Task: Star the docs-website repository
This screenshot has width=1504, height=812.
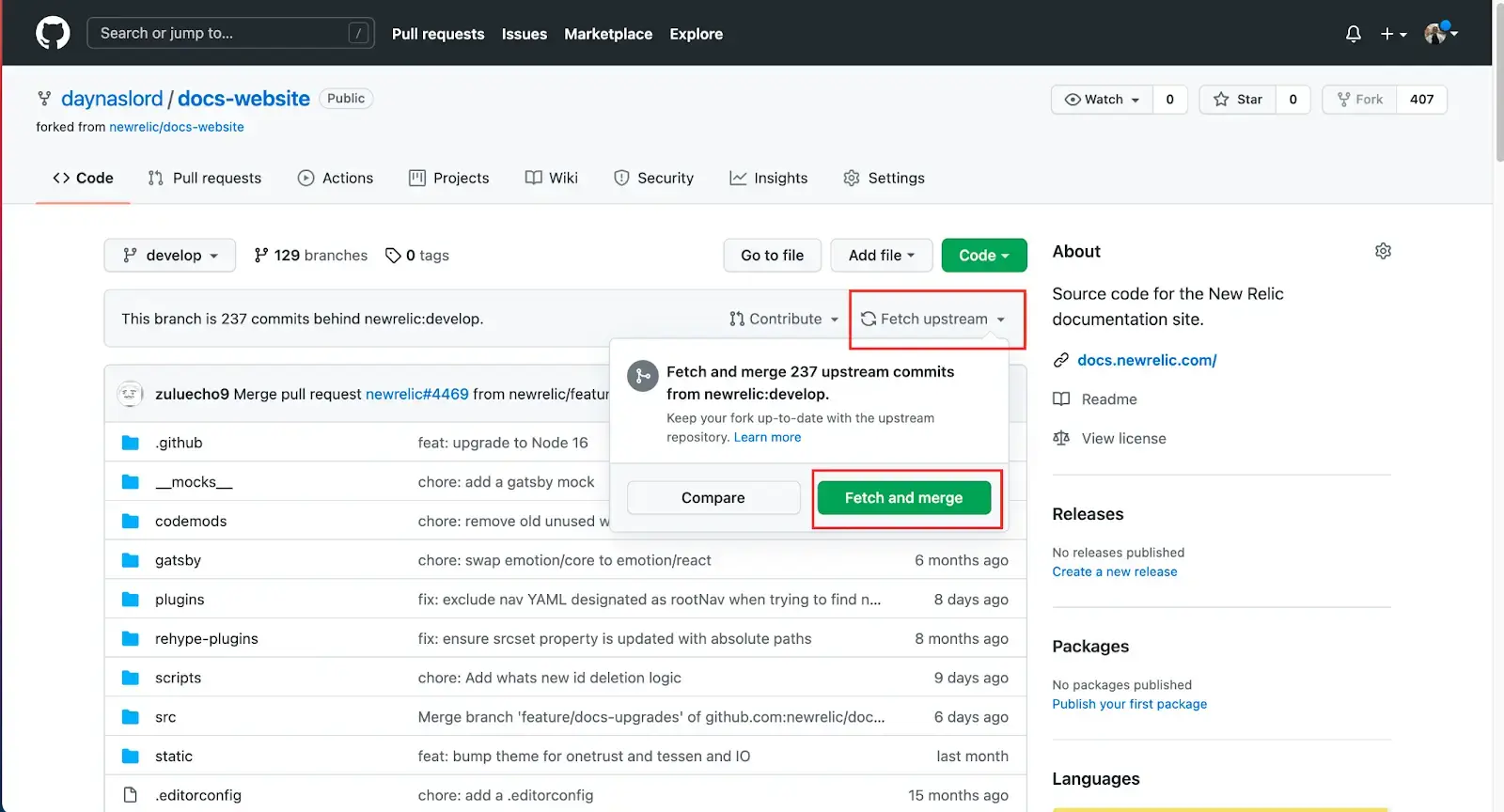Action: point(1238,100)
